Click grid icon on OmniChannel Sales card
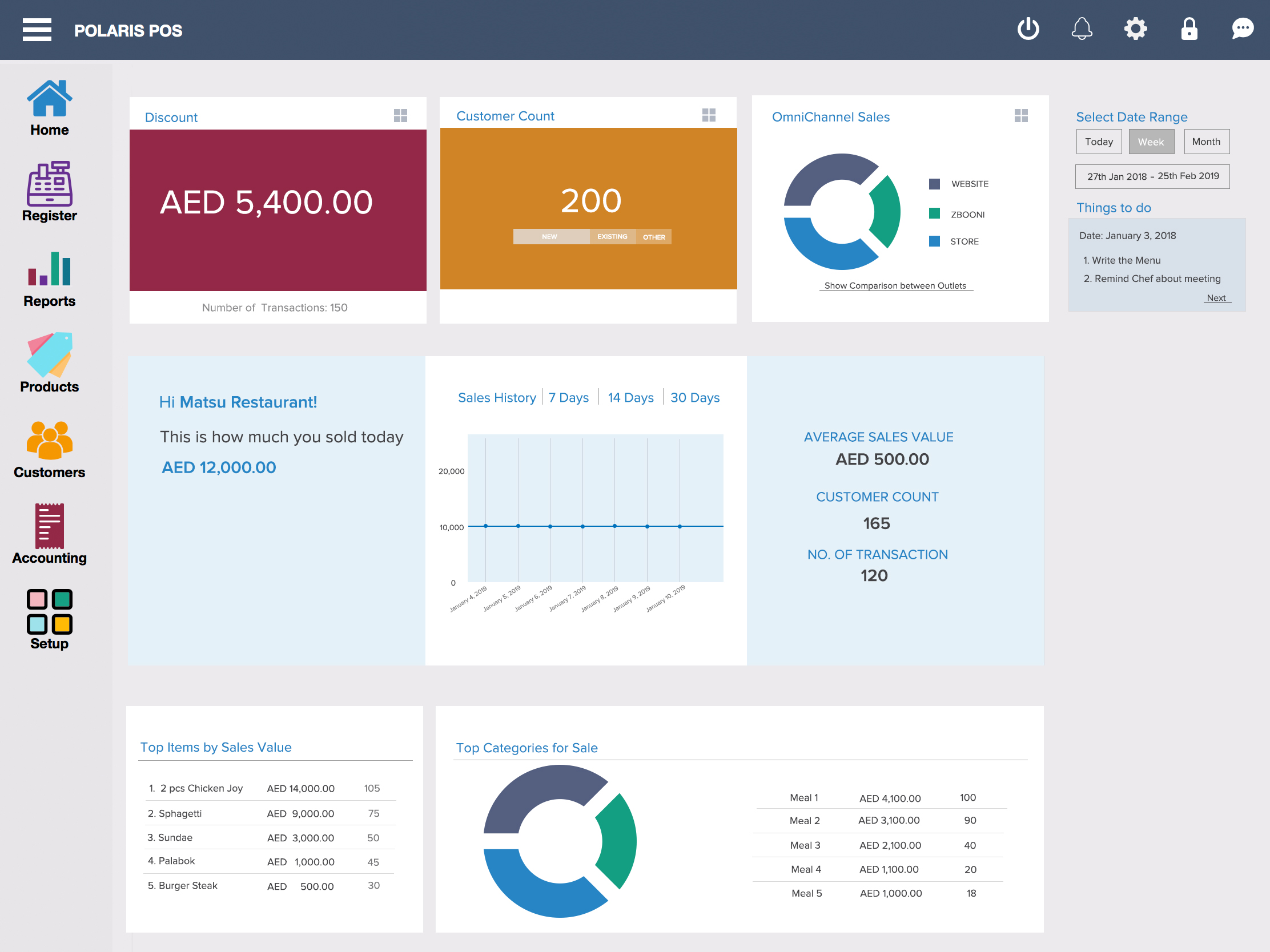Image resolution: width=1270 pixels, height=952 pixels. [1021, 116]
